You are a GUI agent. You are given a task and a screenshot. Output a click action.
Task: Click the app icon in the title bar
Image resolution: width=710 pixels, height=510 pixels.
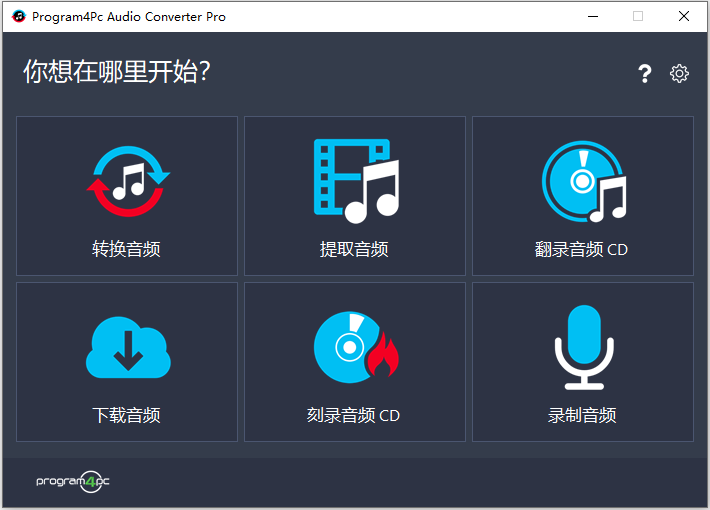coord(17,16)
